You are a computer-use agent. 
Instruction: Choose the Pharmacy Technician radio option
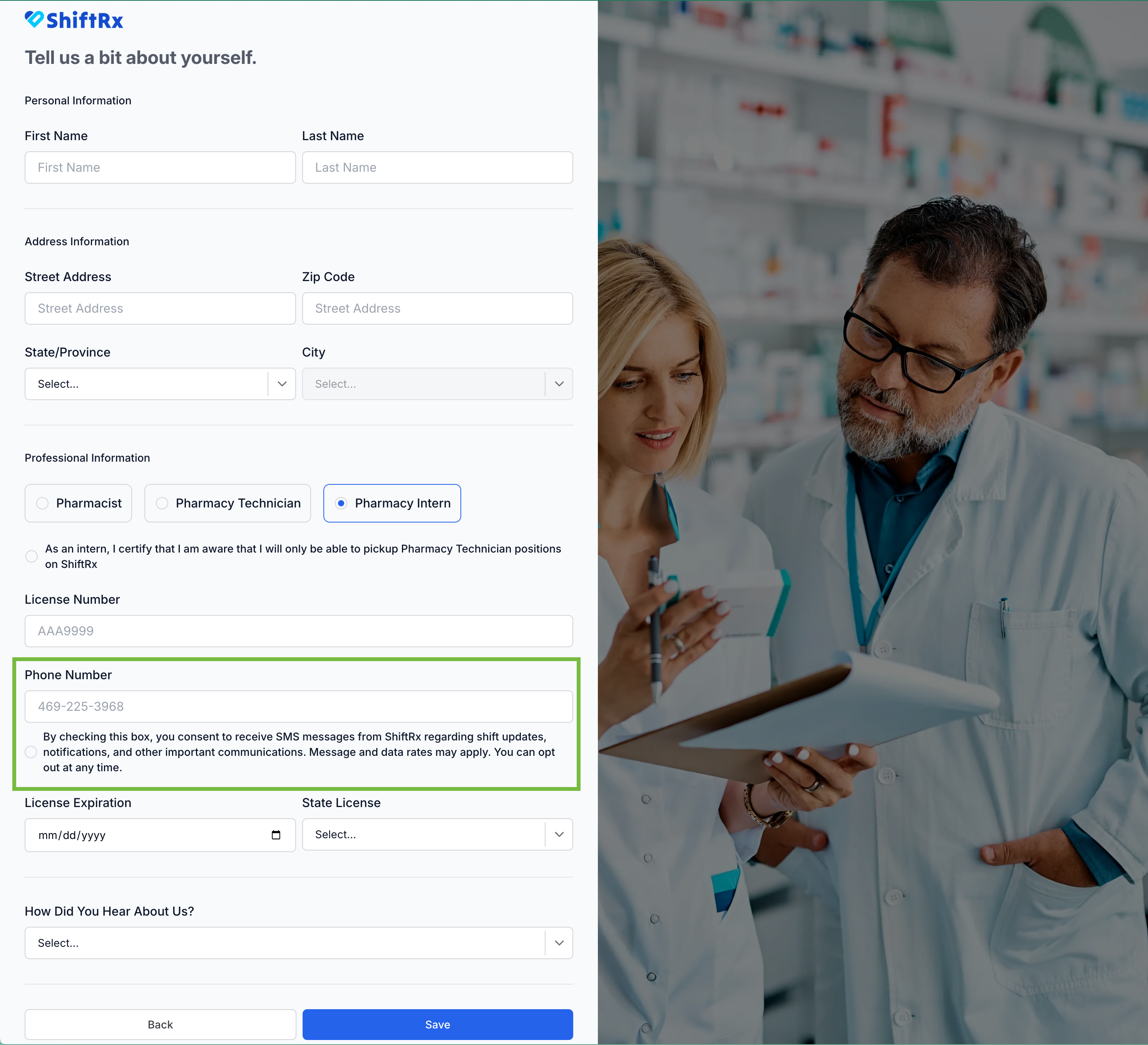[162, 503]
